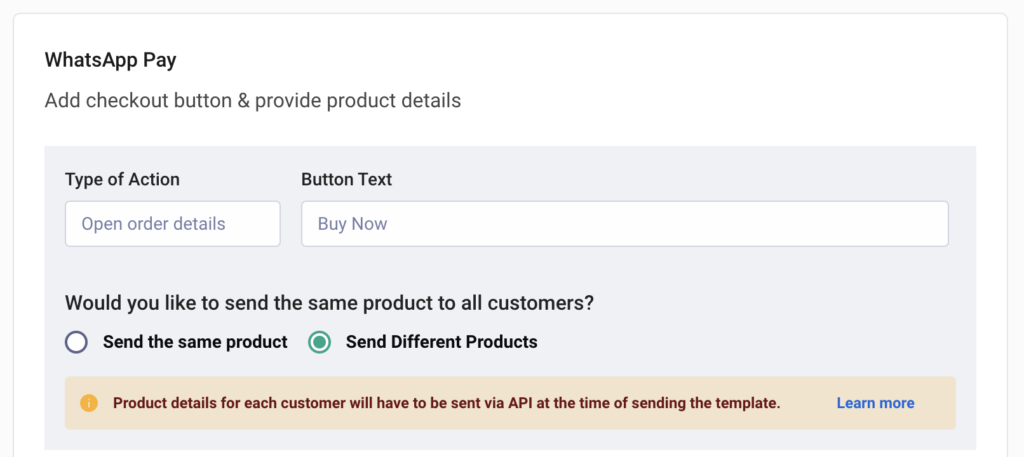Click the "Buy Now" placeholder text
The image size is (1024, 457).
352,224
